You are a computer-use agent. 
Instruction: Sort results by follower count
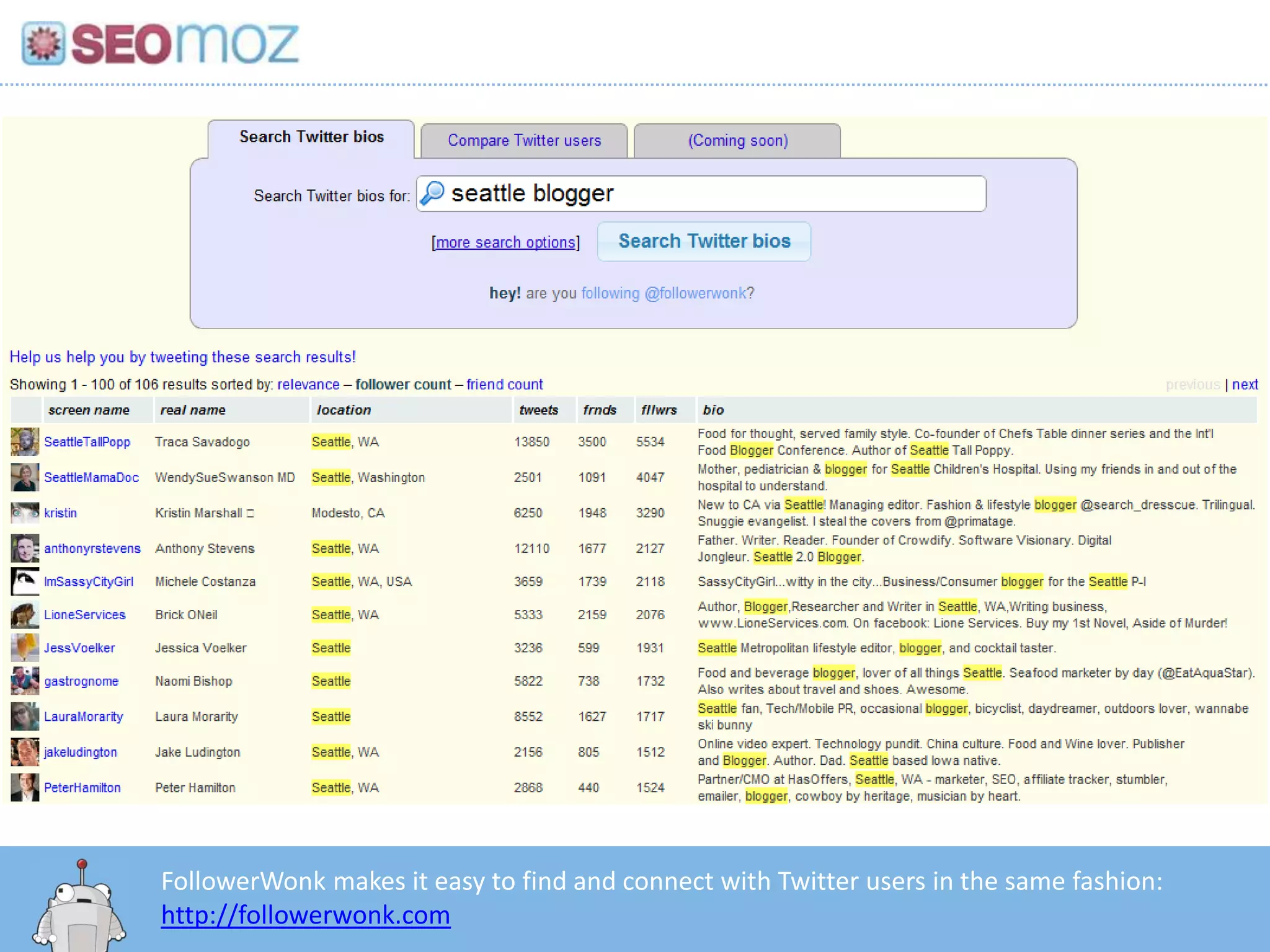coord(403,384)
